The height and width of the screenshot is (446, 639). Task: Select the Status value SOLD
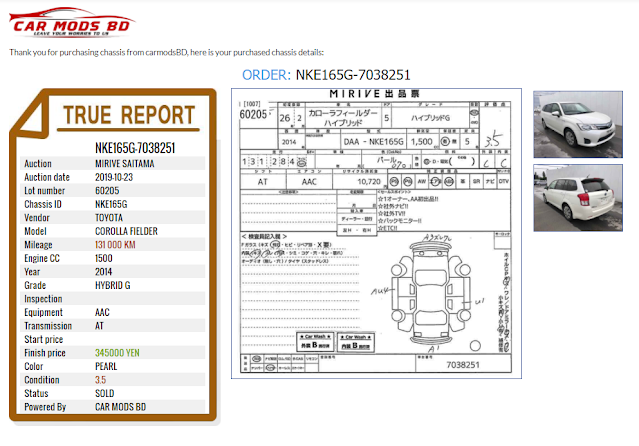105,393
